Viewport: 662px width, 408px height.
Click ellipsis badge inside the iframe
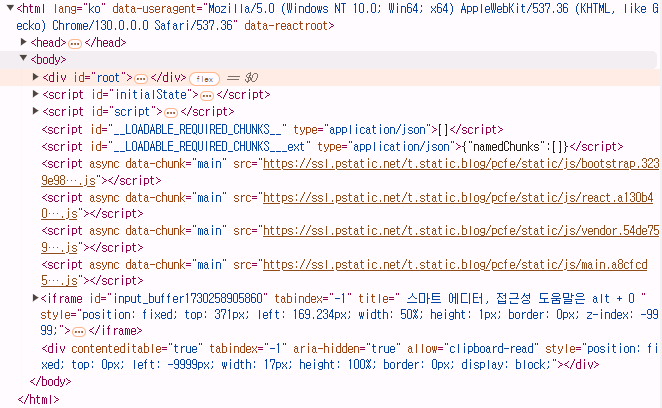click(79, 332)
